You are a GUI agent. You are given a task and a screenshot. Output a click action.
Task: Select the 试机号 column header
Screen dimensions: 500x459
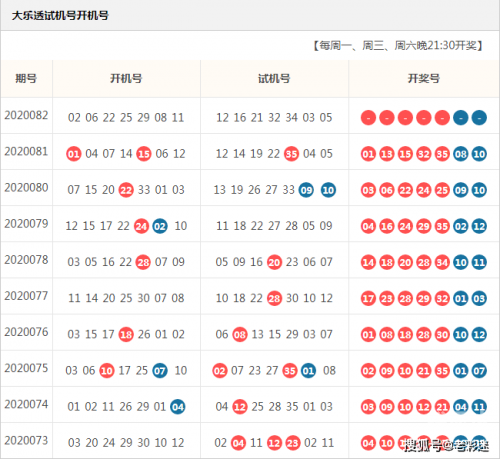pos(274,79)
